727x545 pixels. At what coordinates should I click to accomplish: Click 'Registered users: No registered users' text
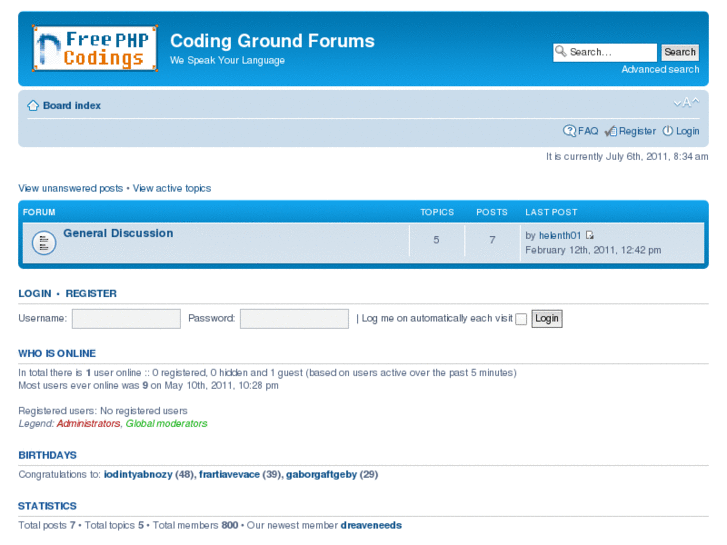103,411
